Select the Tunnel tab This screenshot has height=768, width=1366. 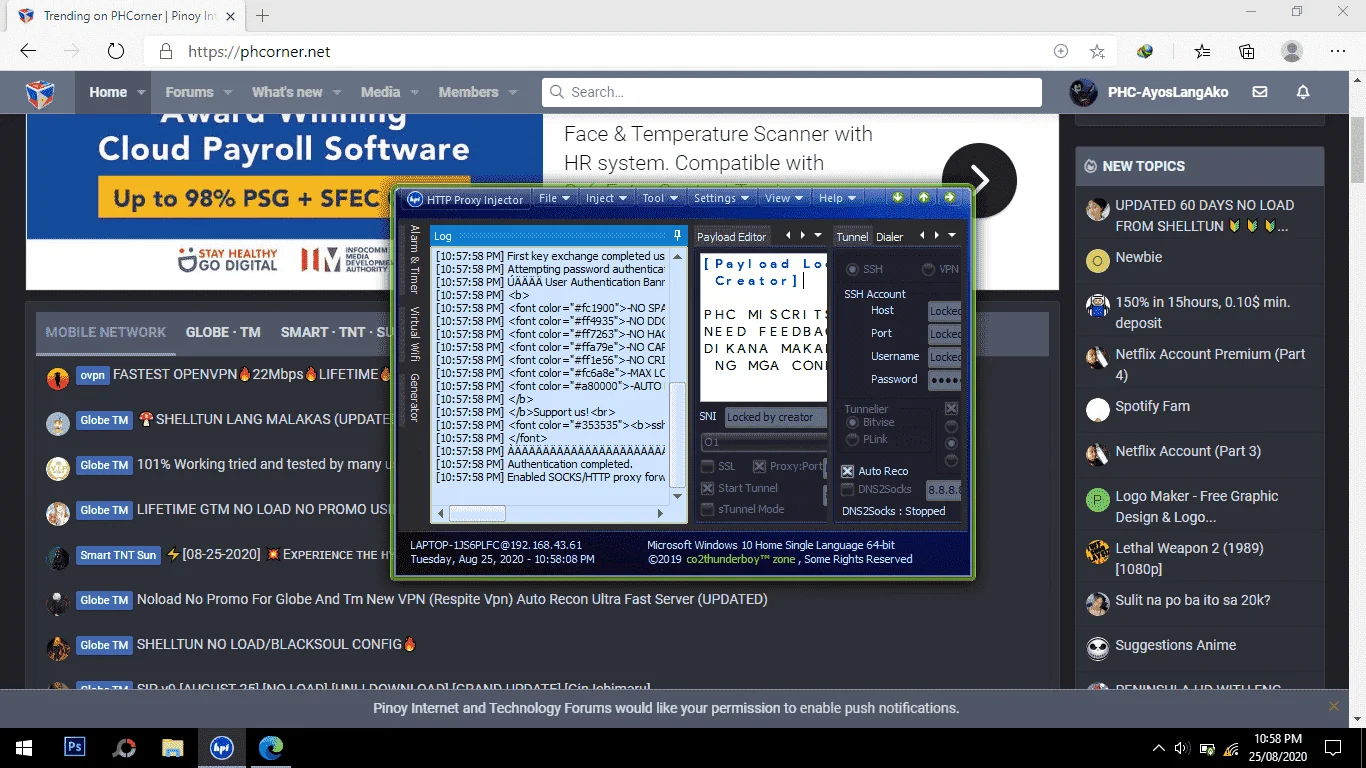click(x=852, y=237)
